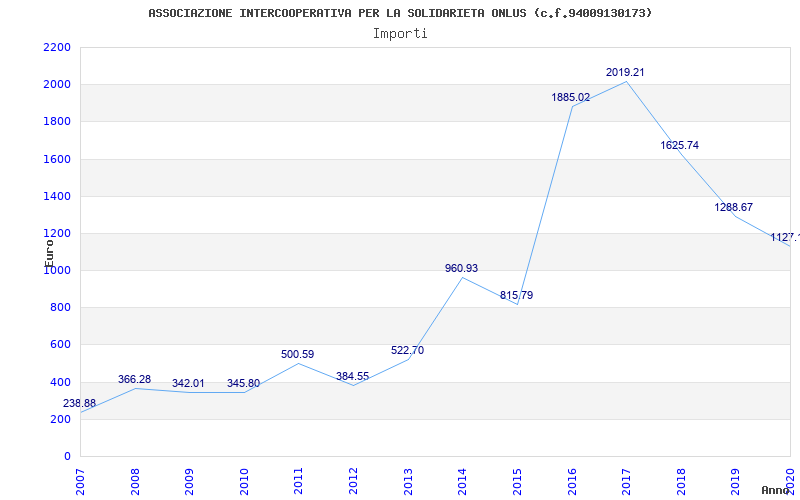
Task: Select the 2011 x-axis tick label
Action: 299,481
